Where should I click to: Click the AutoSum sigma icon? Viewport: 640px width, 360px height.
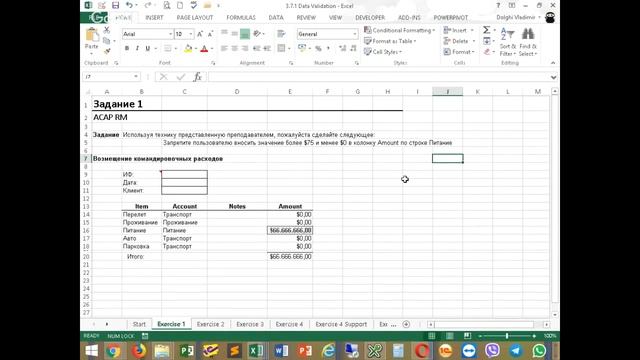487,30
